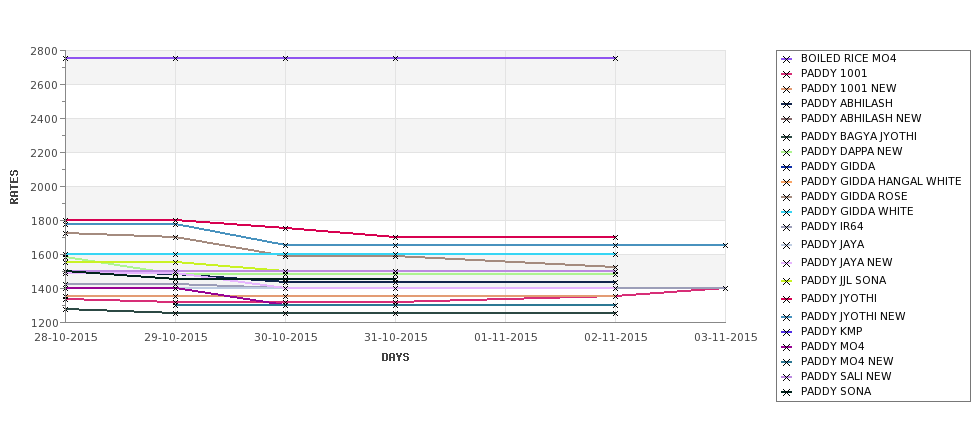Click the 02-11-2015 x-axis date label
Viewport: 975px width, 429px height.
tap(615, 338)
